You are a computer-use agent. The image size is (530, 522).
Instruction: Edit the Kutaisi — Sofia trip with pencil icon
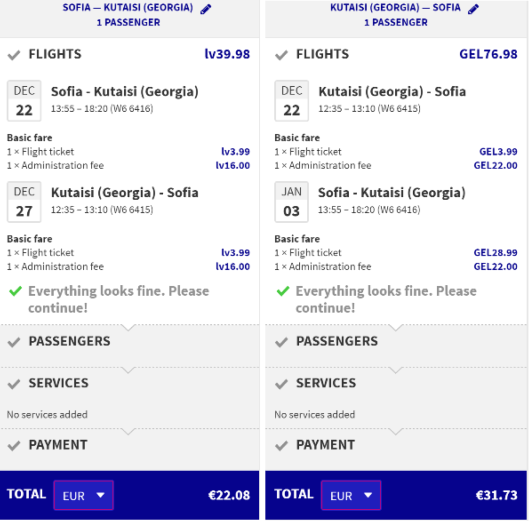pos(473,9)
